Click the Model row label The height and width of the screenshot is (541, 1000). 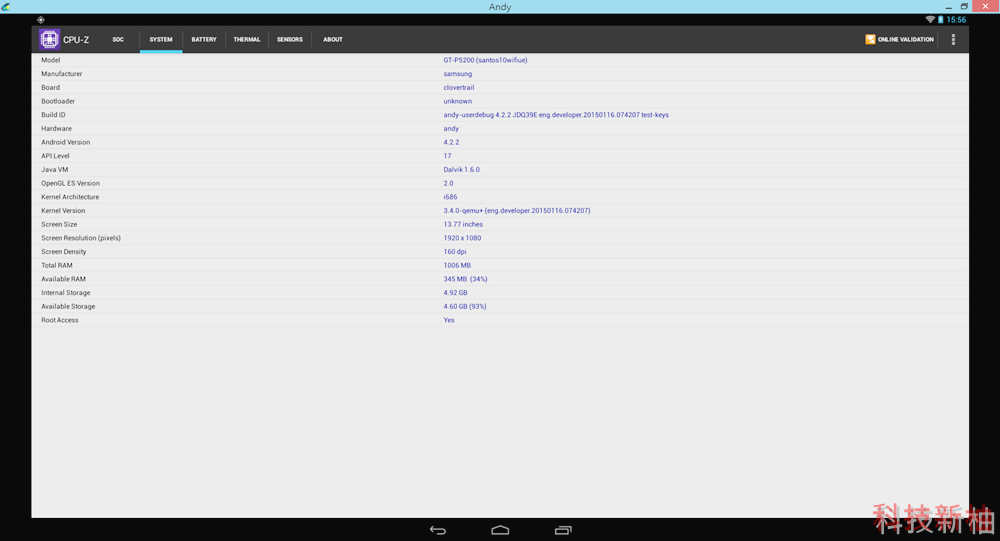50,60
